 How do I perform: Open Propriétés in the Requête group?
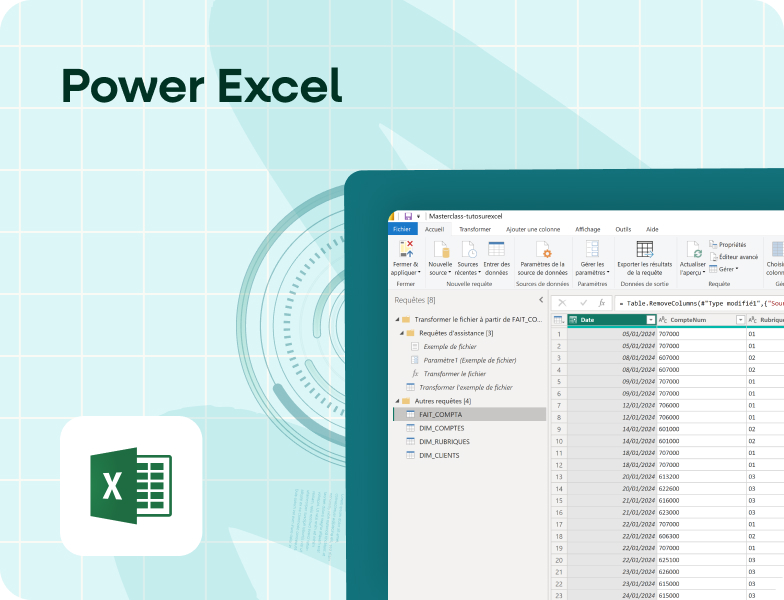click(x=728, y=244)
